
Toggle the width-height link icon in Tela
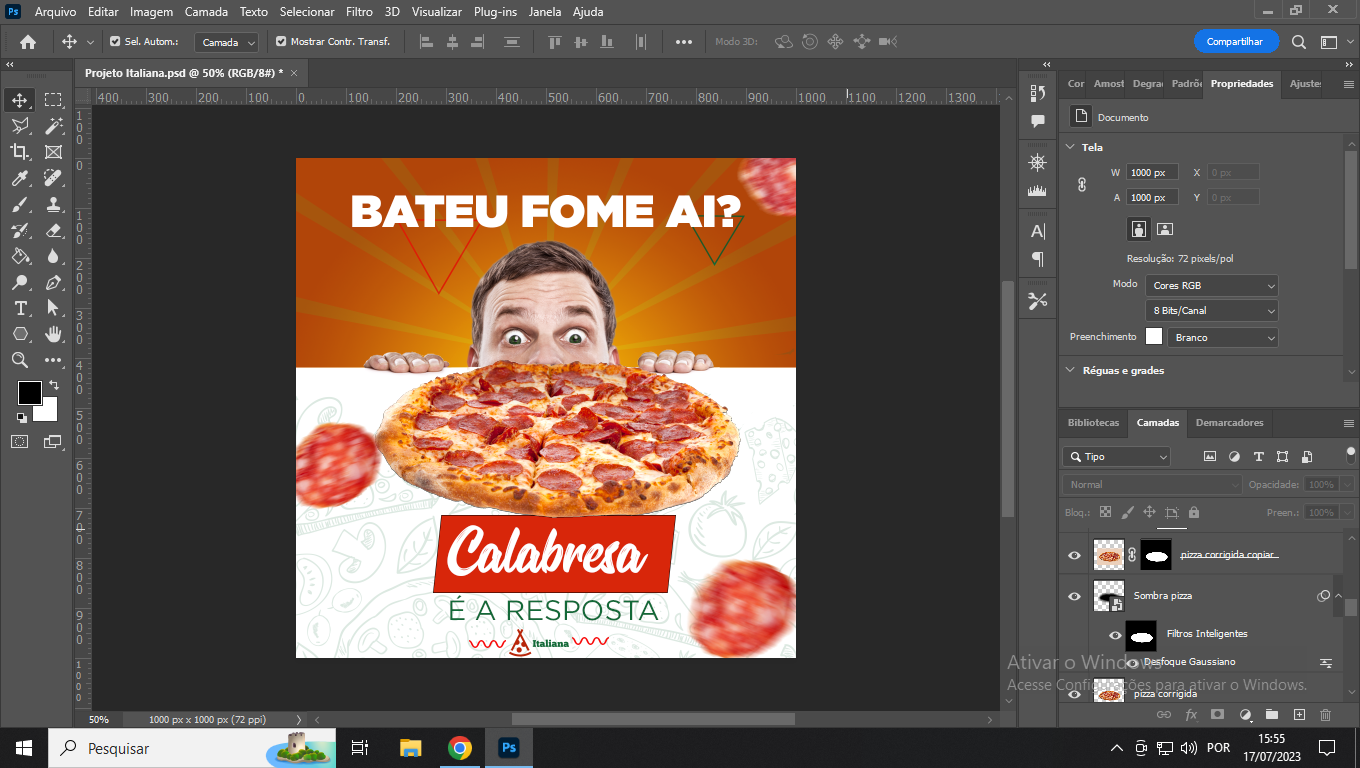click(1081, 185)
